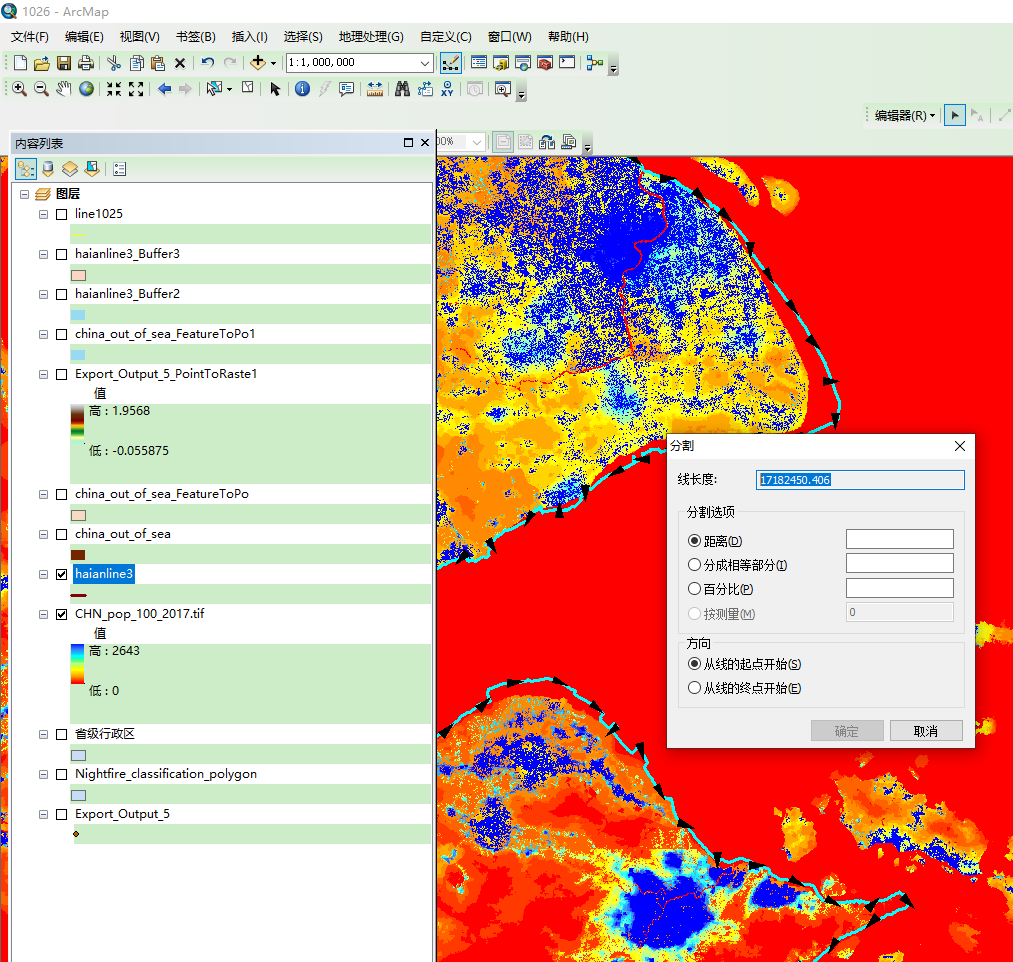Uncheck the haianline3 layer checkbox

(x=61, y=574)
